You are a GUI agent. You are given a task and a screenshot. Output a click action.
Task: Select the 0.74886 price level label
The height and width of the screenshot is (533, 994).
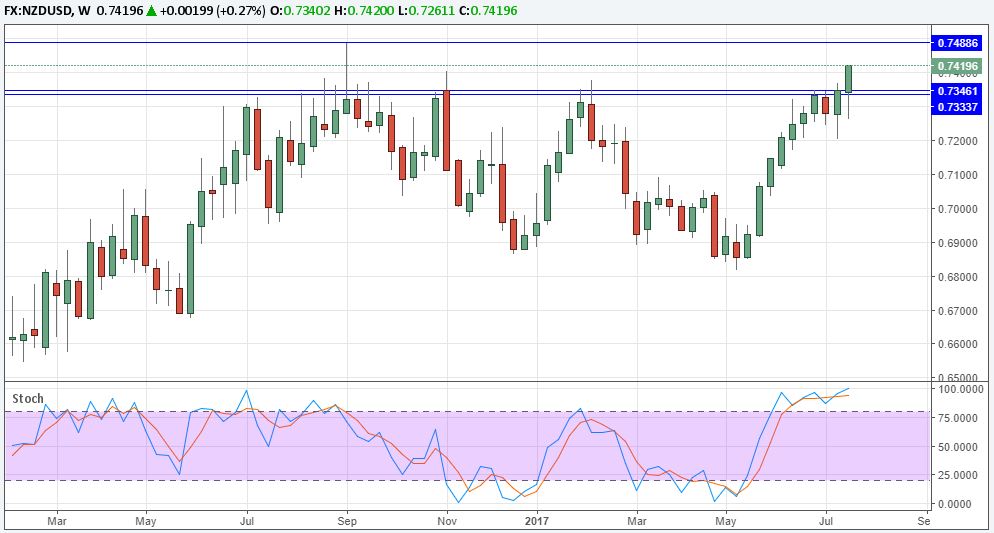tap(957, 43)
